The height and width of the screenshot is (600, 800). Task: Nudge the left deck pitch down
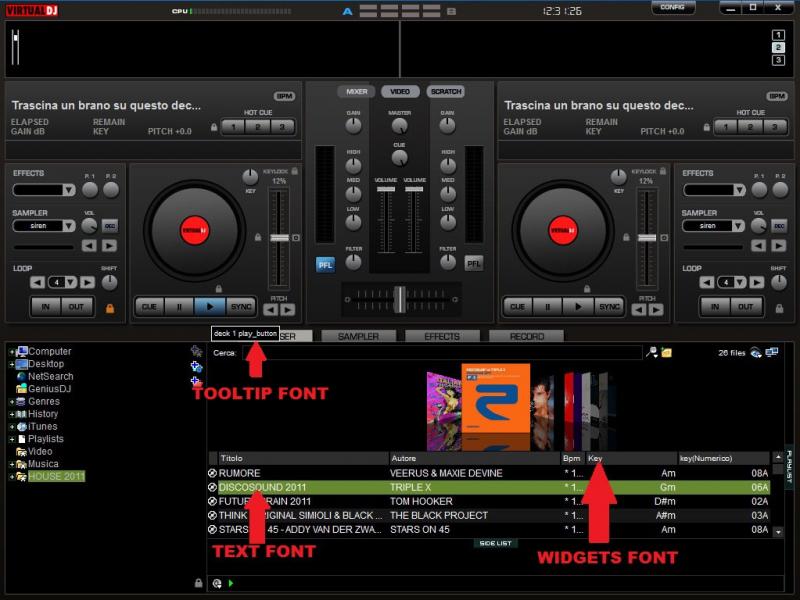270,309
